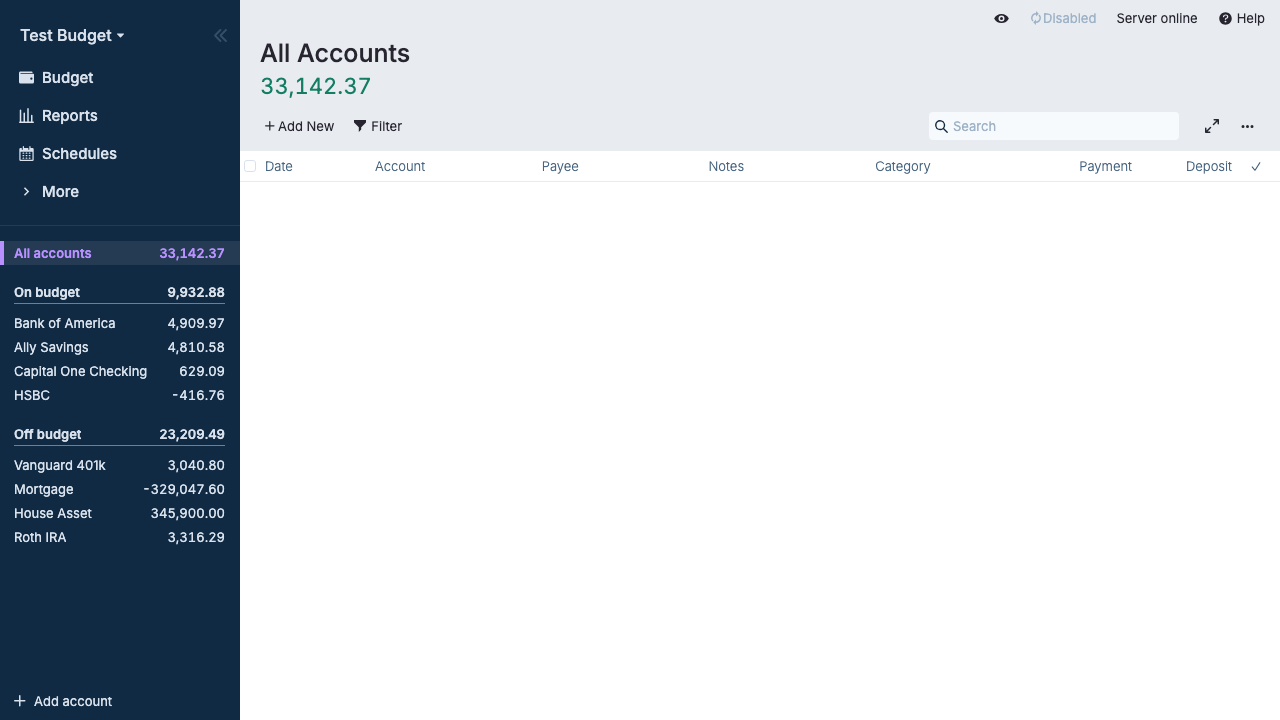Viewport: 1280px width, 720px height.
Task: Select On budget accounts group
Action: tap(120, 292)
